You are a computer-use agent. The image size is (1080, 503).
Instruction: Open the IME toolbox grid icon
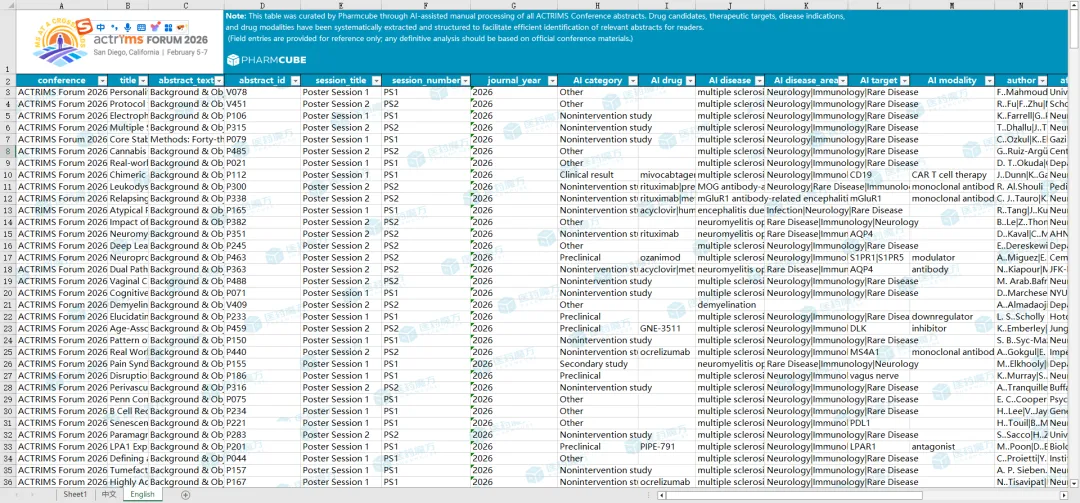168,27
